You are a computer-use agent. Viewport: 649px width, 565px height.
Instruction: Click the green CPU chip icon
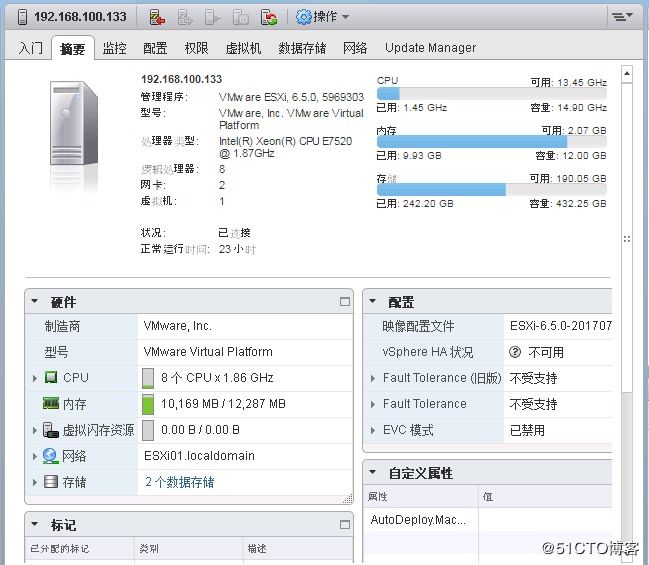pos(51,377)
